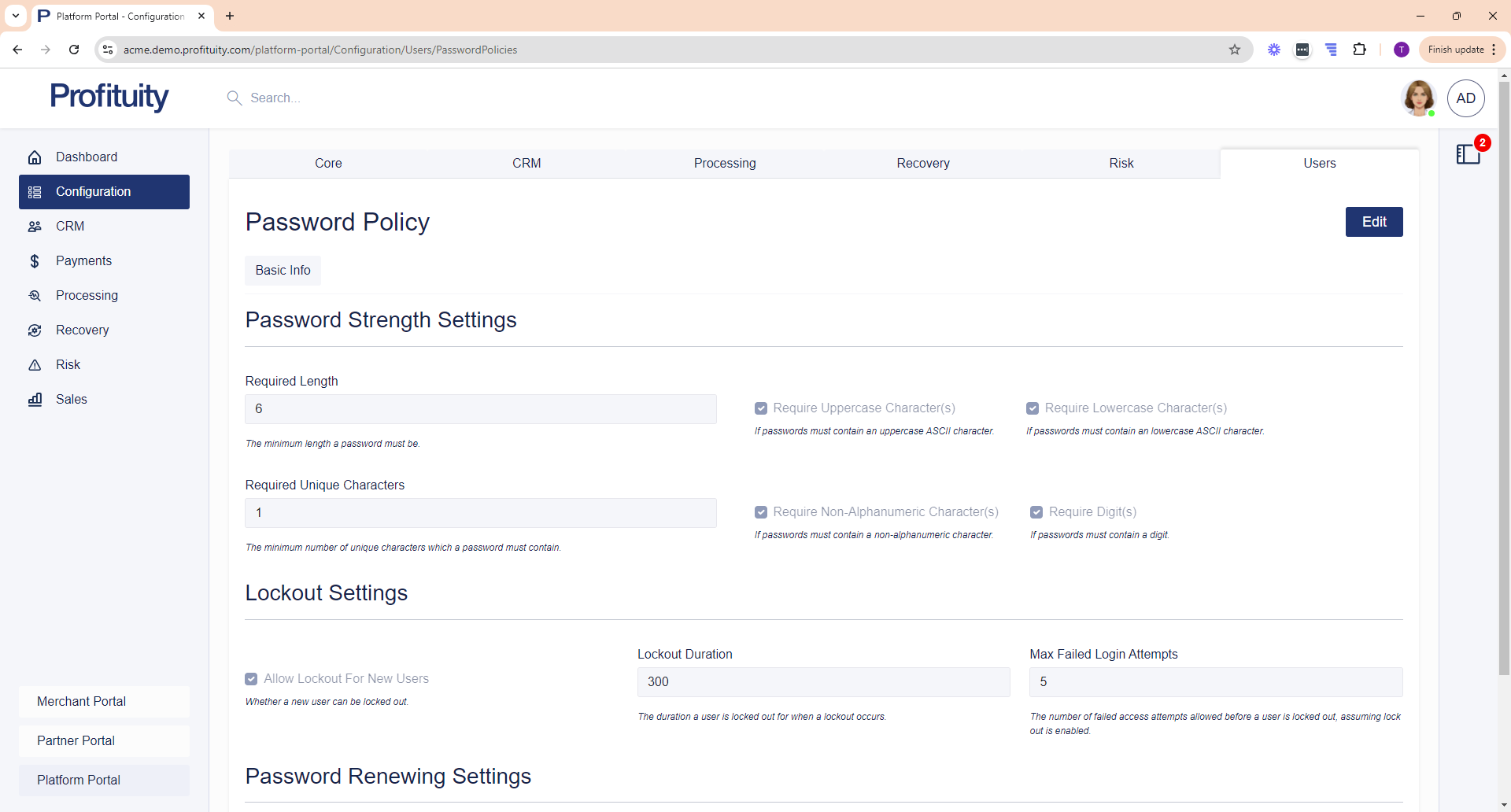1511x812 pixels.
Task: Click the Sales bar chart icon
Action: (x=35, y=400)
